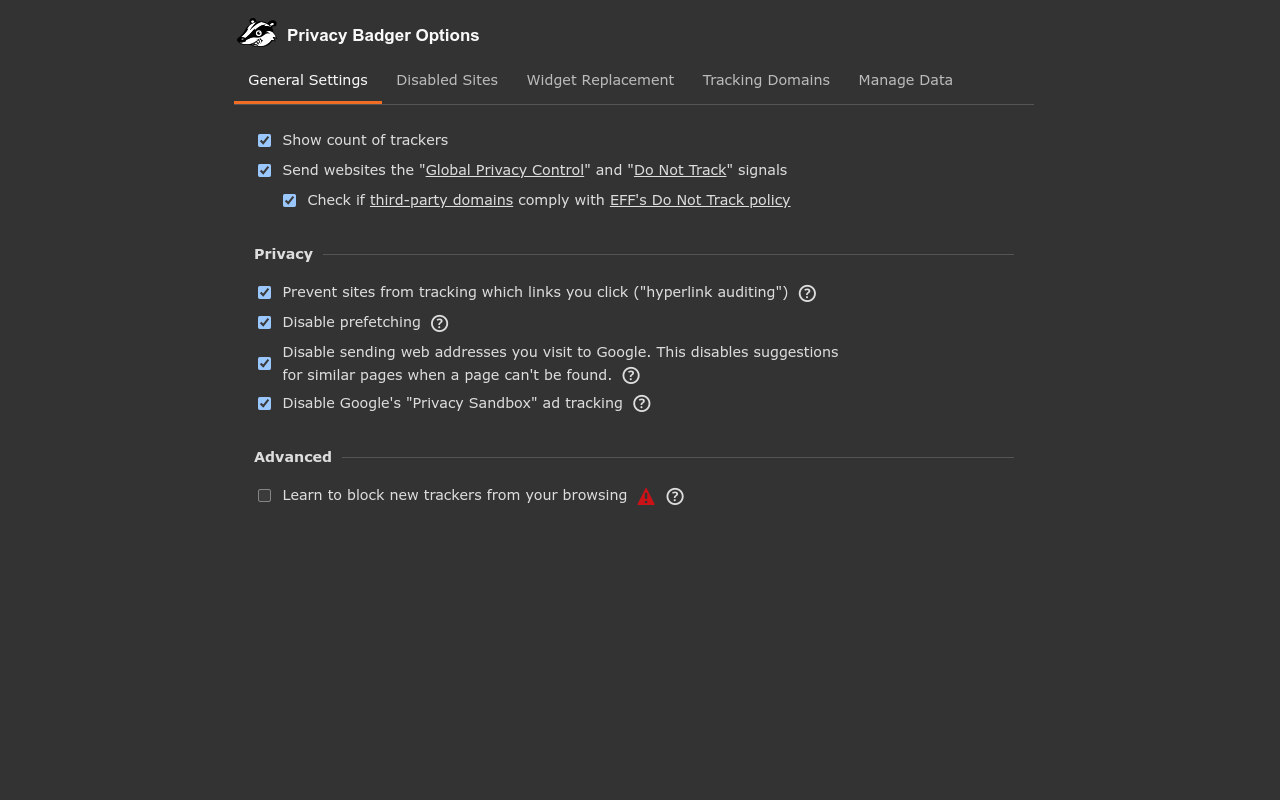The width and height of the screenshot is (1280, 800).
Task: Toggle the EFF Do Not Track compliance checkbox
Action: pos(289,201)
